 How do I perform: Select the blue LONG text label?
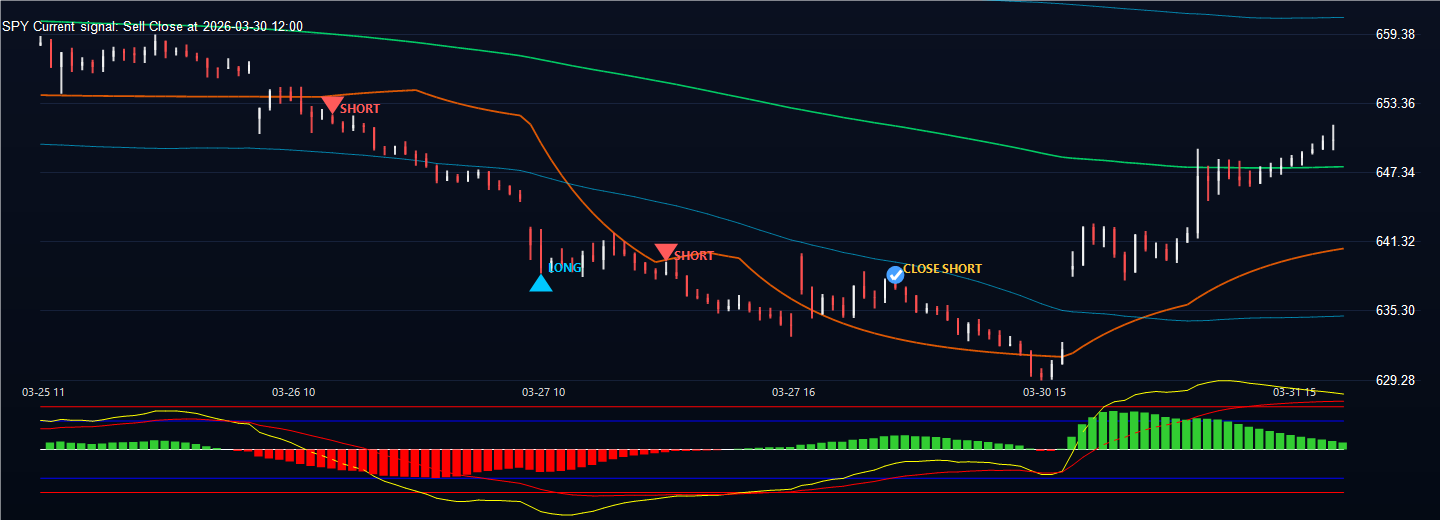click(x=566, y=268)
